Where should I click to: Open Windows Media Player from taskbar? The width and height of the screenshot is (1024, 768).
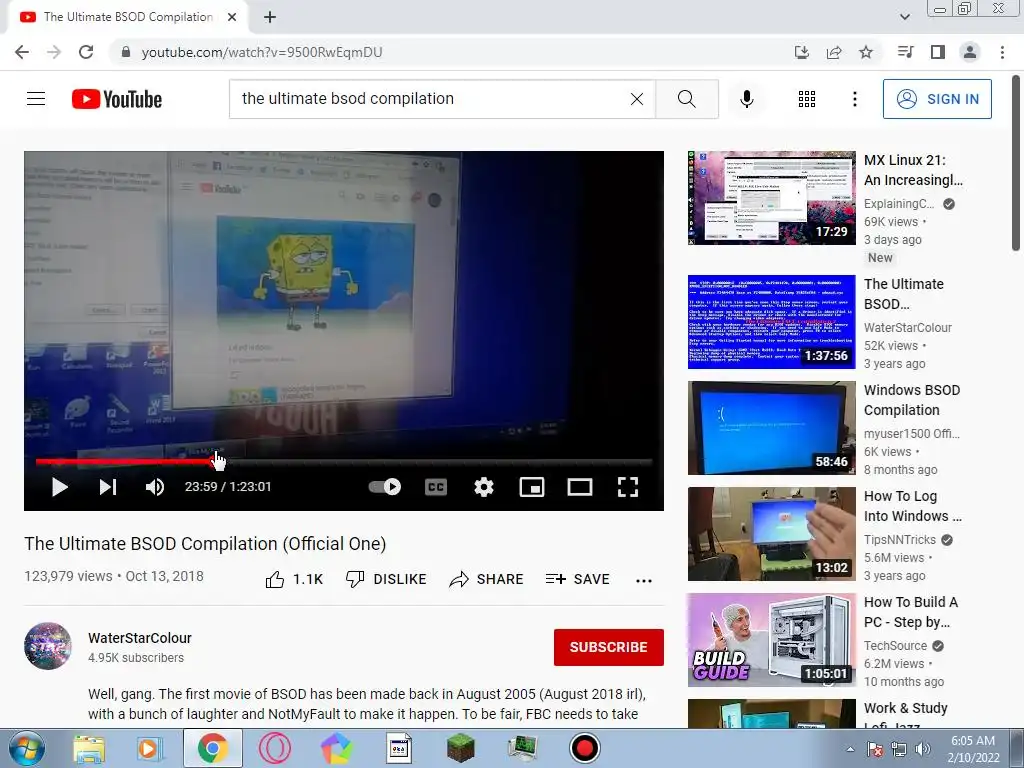pyautogui.click(x=150, y=748)
